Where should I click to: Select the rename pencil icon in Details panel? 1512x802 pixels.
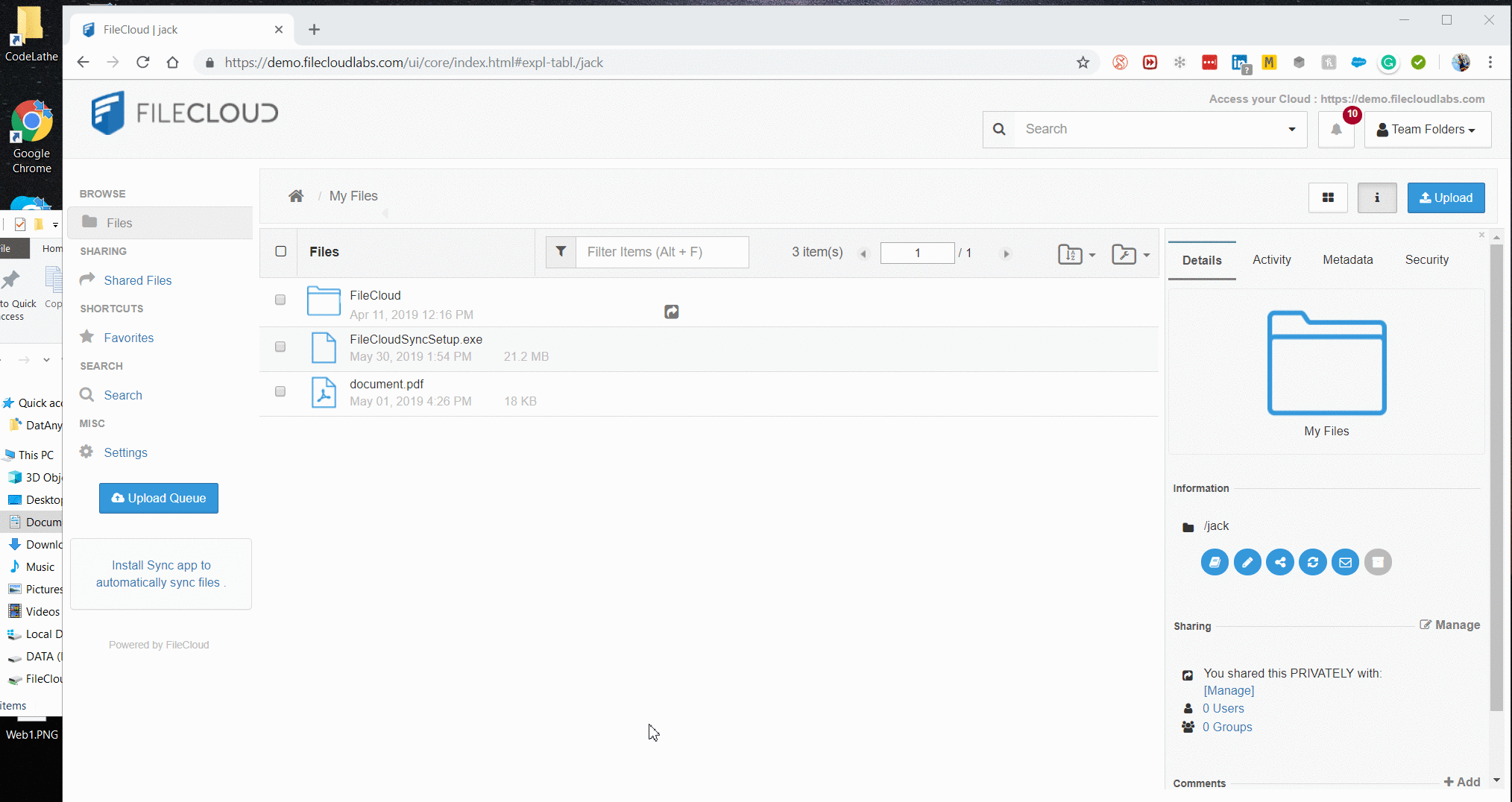(1247, 562)
